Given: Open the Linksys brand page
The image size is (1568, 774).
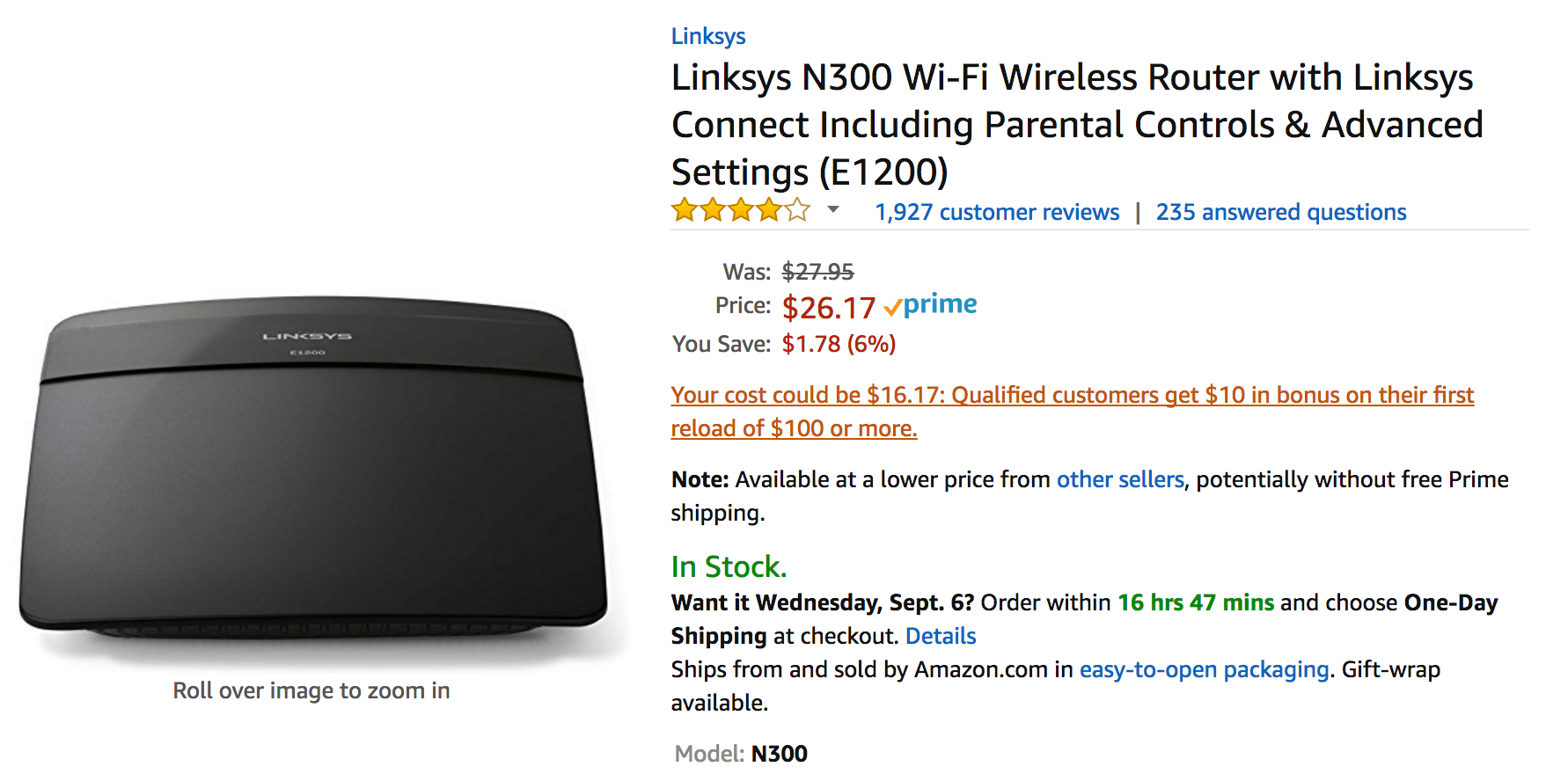Looking at the screenshot, I should [708, 35].
